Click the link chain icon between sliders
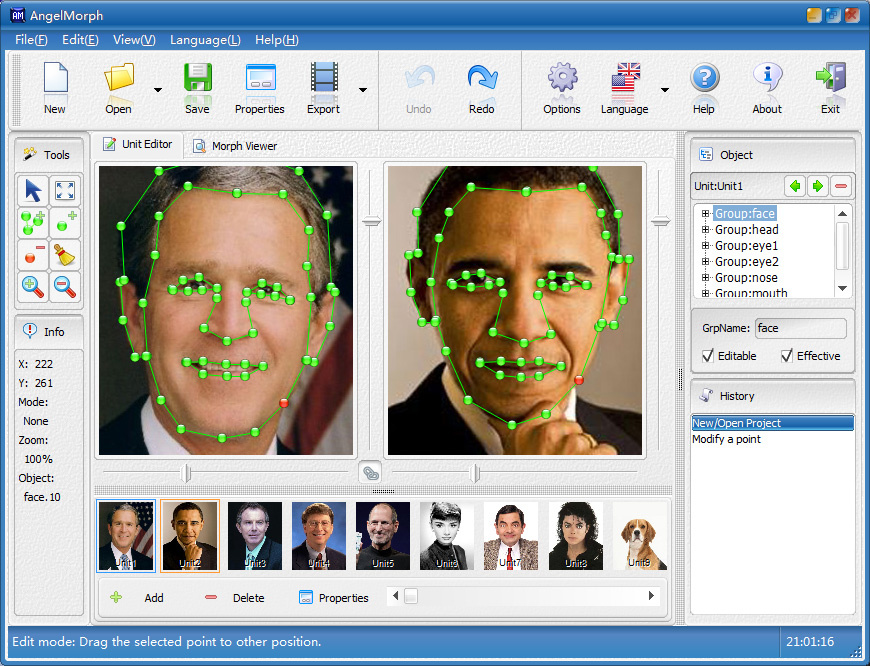Screen dimensions: 870x666 pyautogui.click(x=370, y=473)
